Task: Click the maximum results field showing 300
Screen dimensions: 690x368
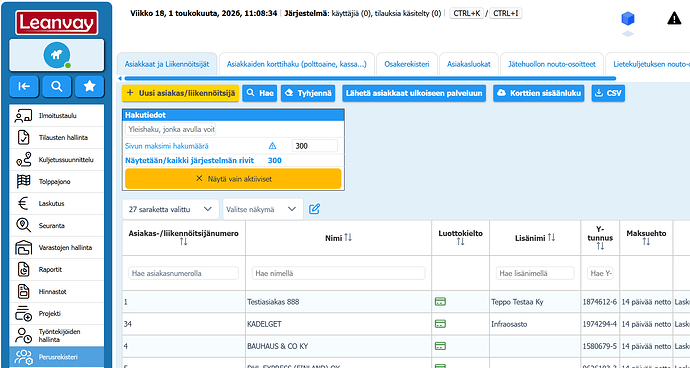Action: 315,146
